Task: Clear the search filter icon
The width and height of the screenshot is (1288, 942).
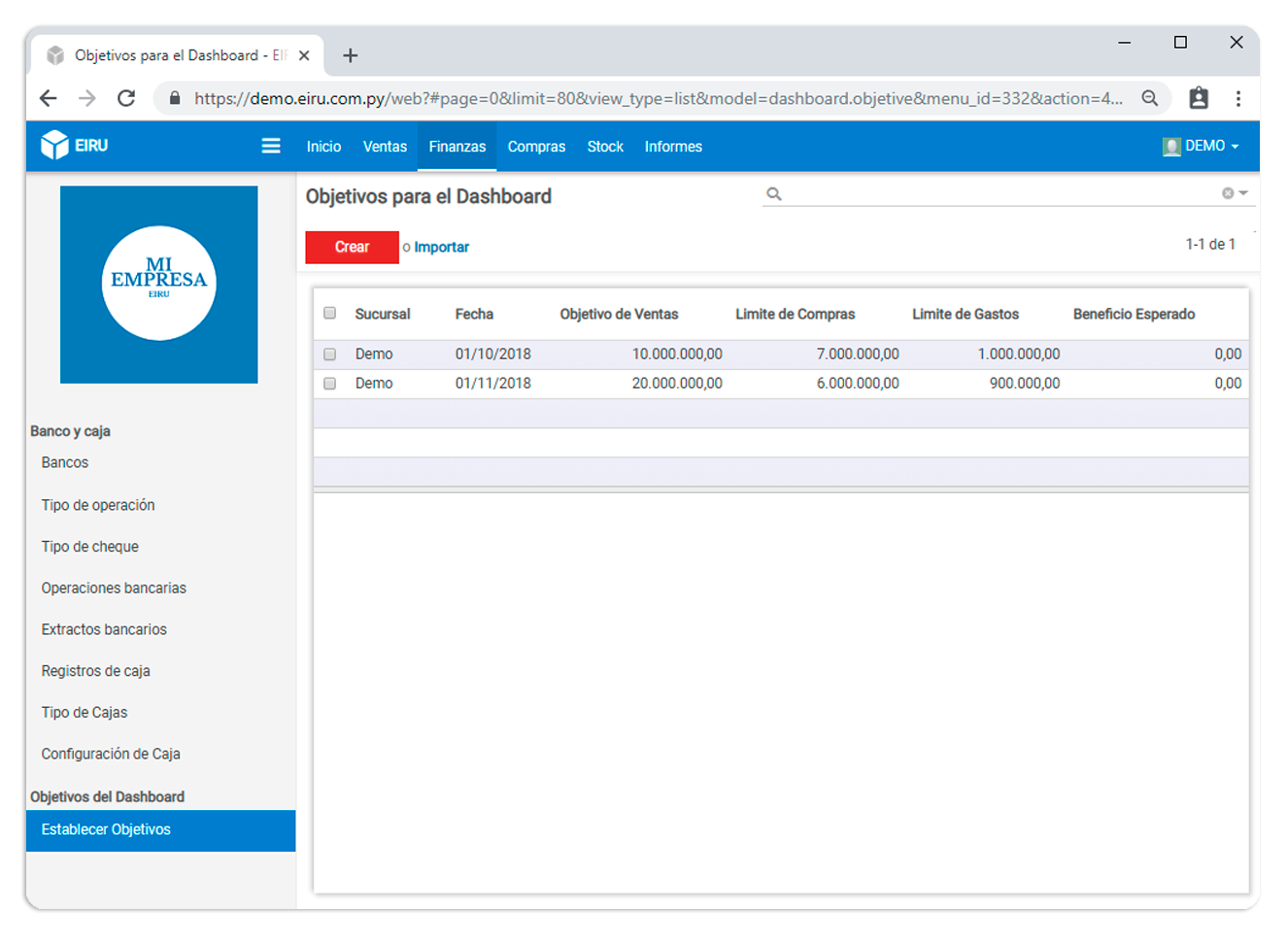Action: [x=1228, y=193]
